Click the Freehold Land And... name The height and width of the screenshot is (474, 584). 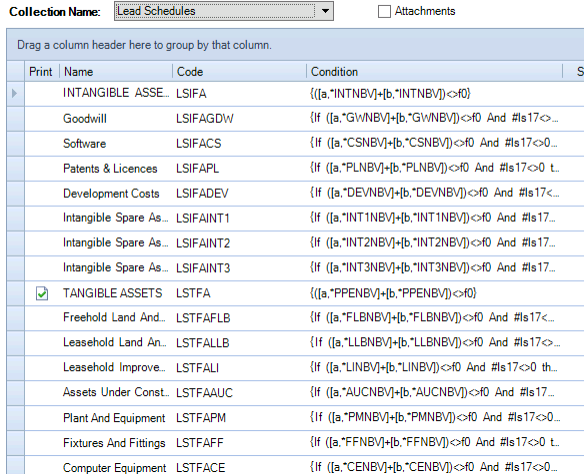point(114,317)
